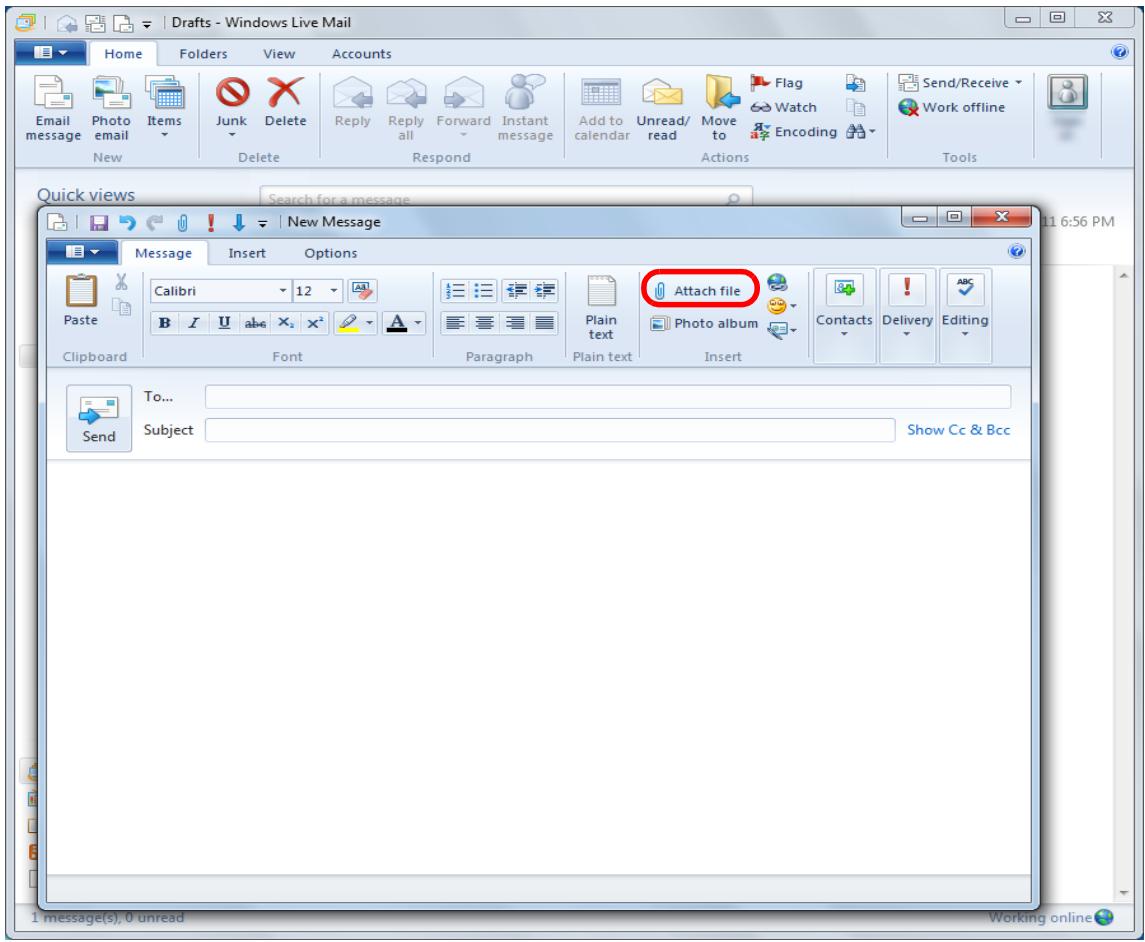This screenshot has width=1145, height=942.
Task: Select the Message tab in New Message
Action: click(x=164, y=253)
